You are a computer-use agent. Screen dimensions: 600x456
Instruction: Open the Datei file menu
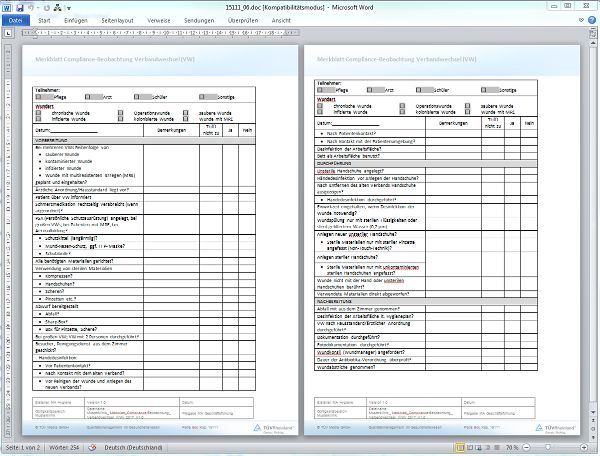(x=15, y=19)
